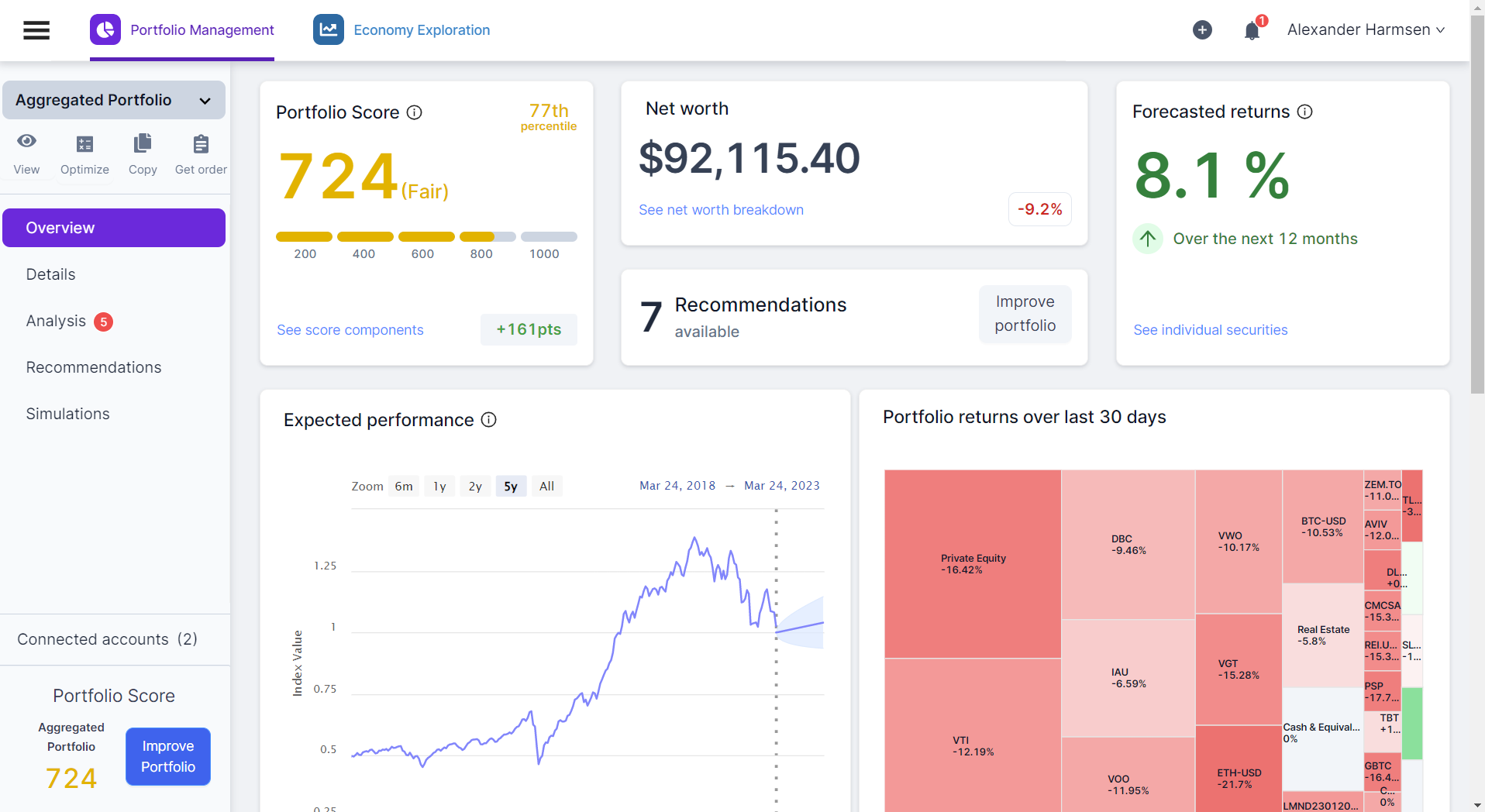Click the Get order clipboard icon
This screenshot has height=812, width=1485.
(x=201, y=144)
